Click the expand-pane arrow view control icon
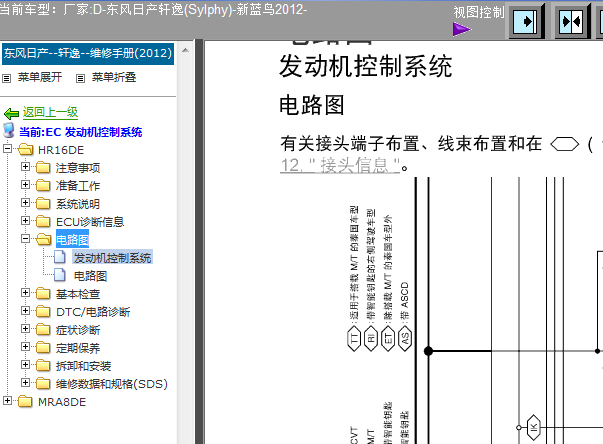Screen dimensions: 603x444 (x=526, y=21)
